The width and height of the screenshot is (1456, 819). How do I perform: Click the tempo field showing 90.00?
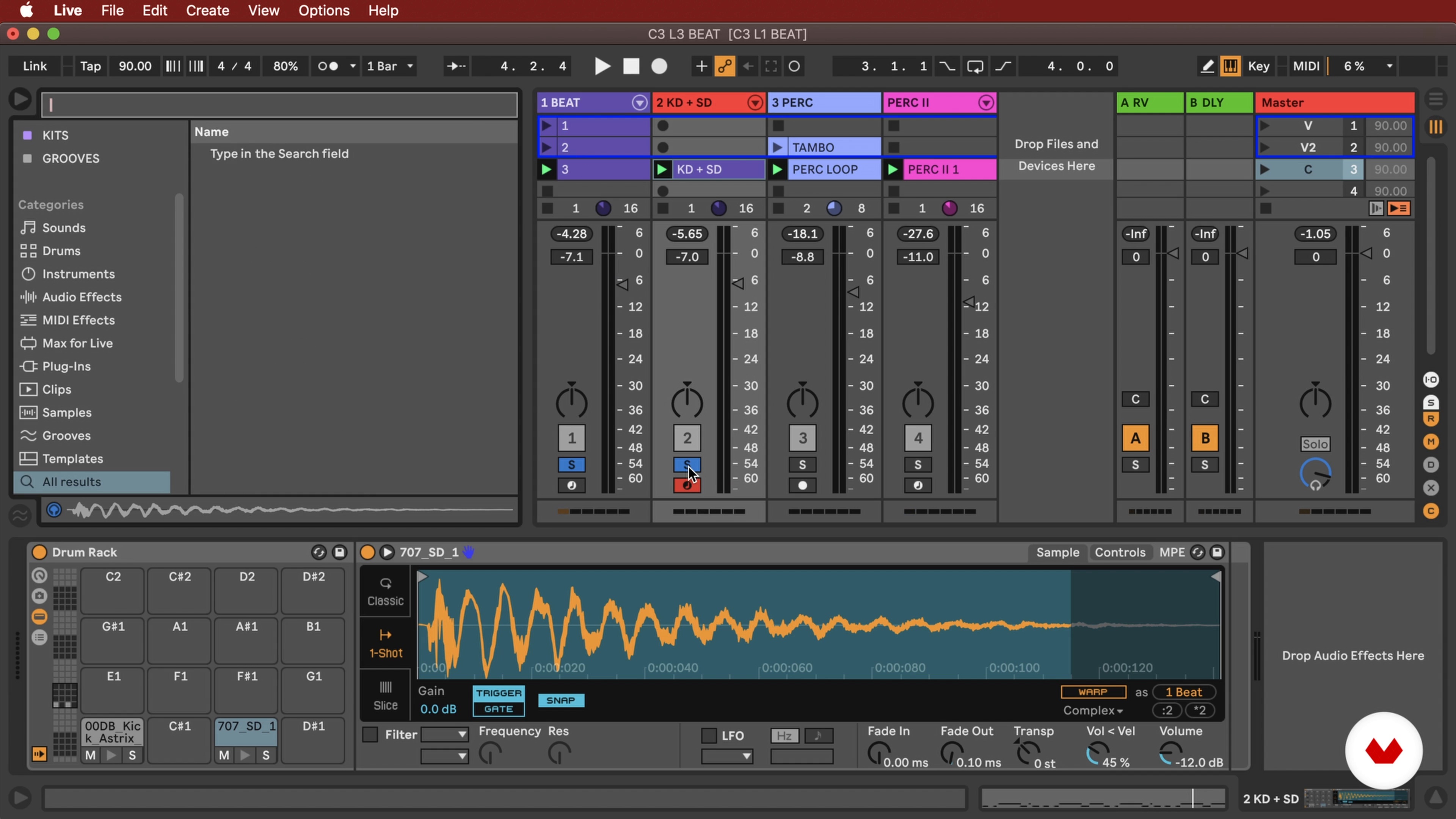point(135,66)
